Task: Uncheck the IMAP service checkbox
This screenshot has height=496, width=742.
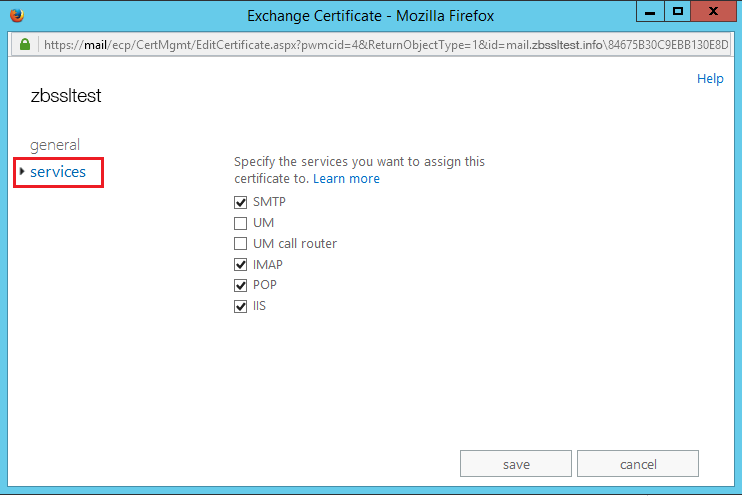Action: point(240,265)
